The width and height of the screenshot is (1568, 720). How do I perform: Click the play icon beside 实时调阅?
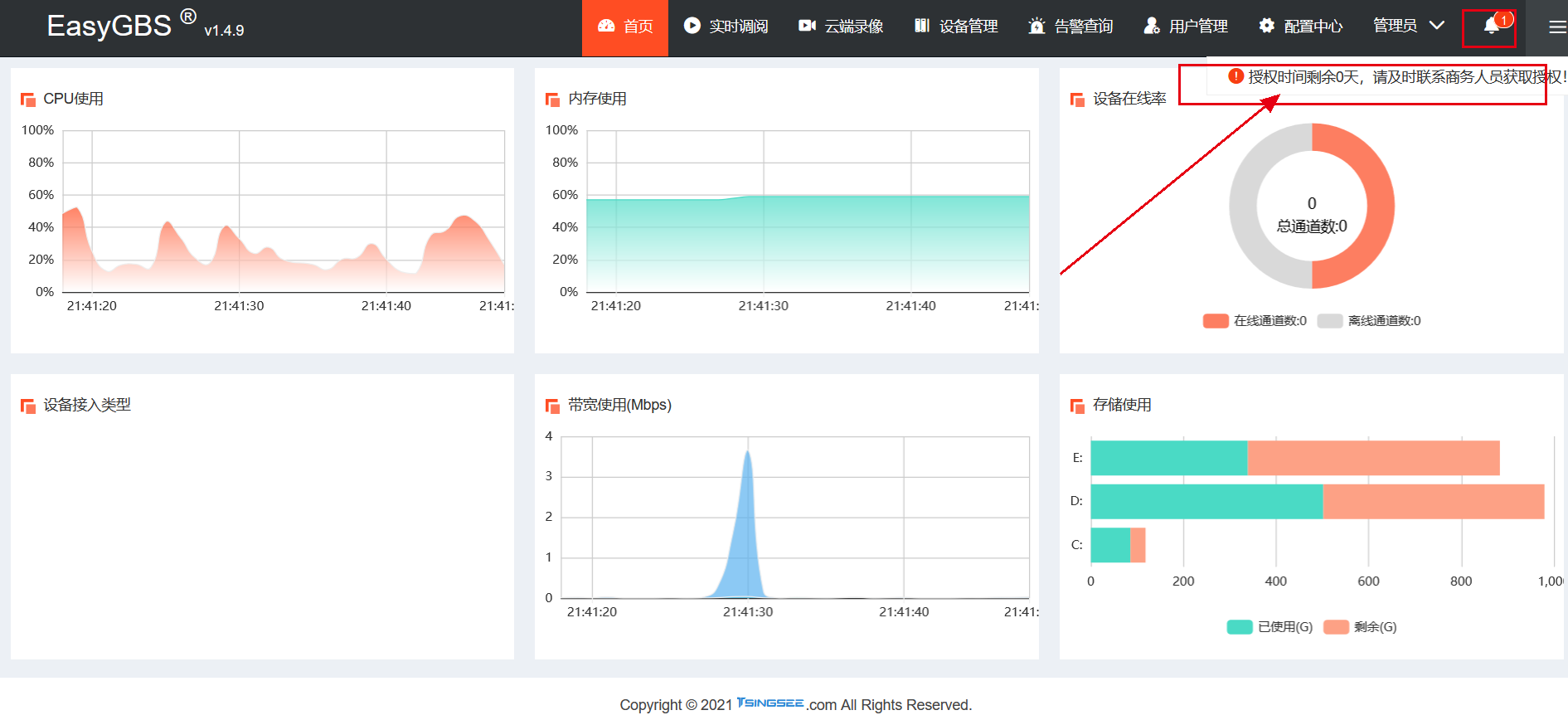click(x=692, y=26)
